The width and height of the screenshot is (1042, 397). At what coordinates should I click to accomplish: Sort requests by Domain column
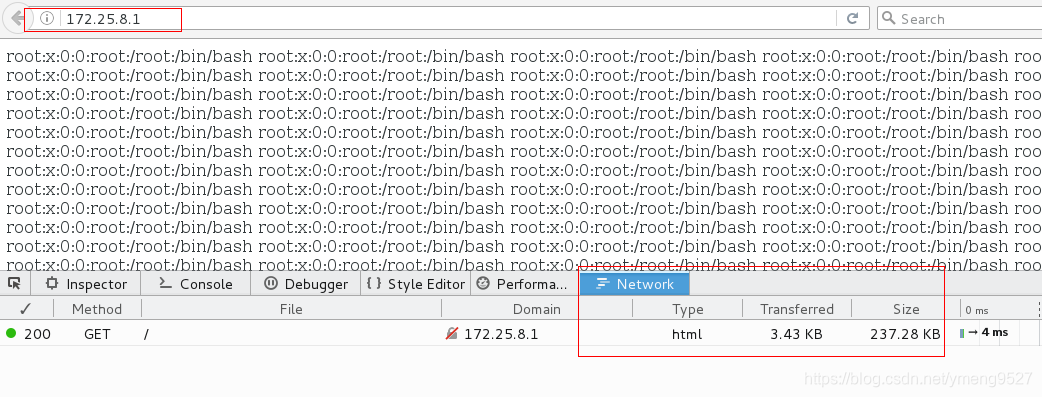tap(537, 309)
